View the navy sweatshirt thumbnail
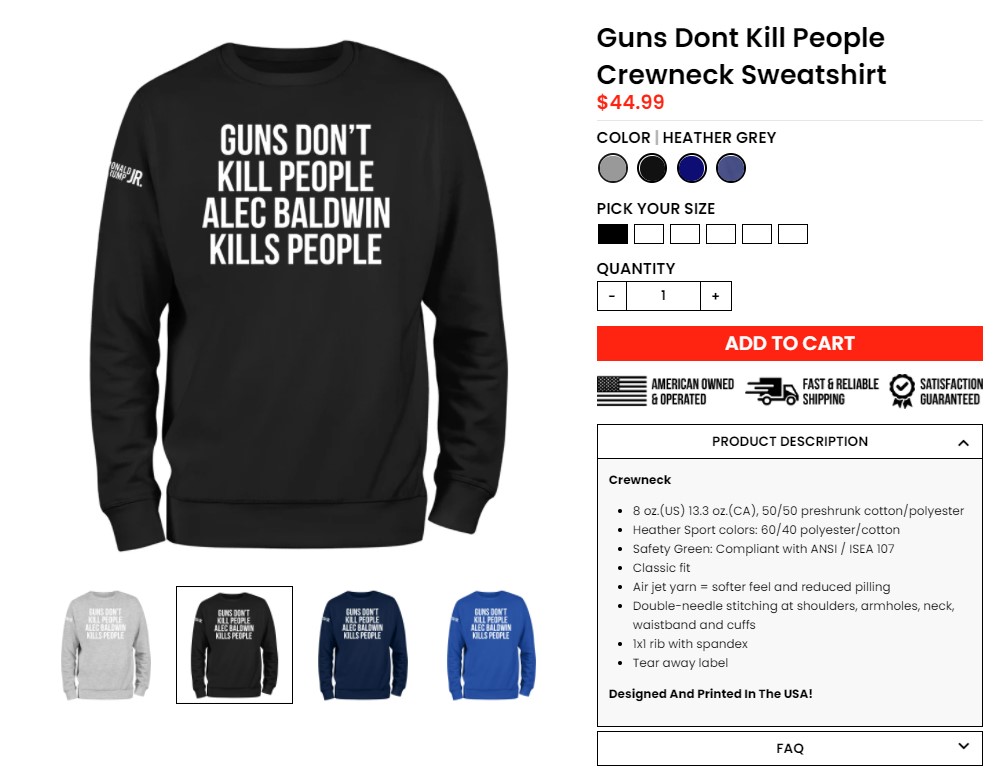Image resolution: width=1005 pixels, height=778 pixels. (x=363, y=645)
